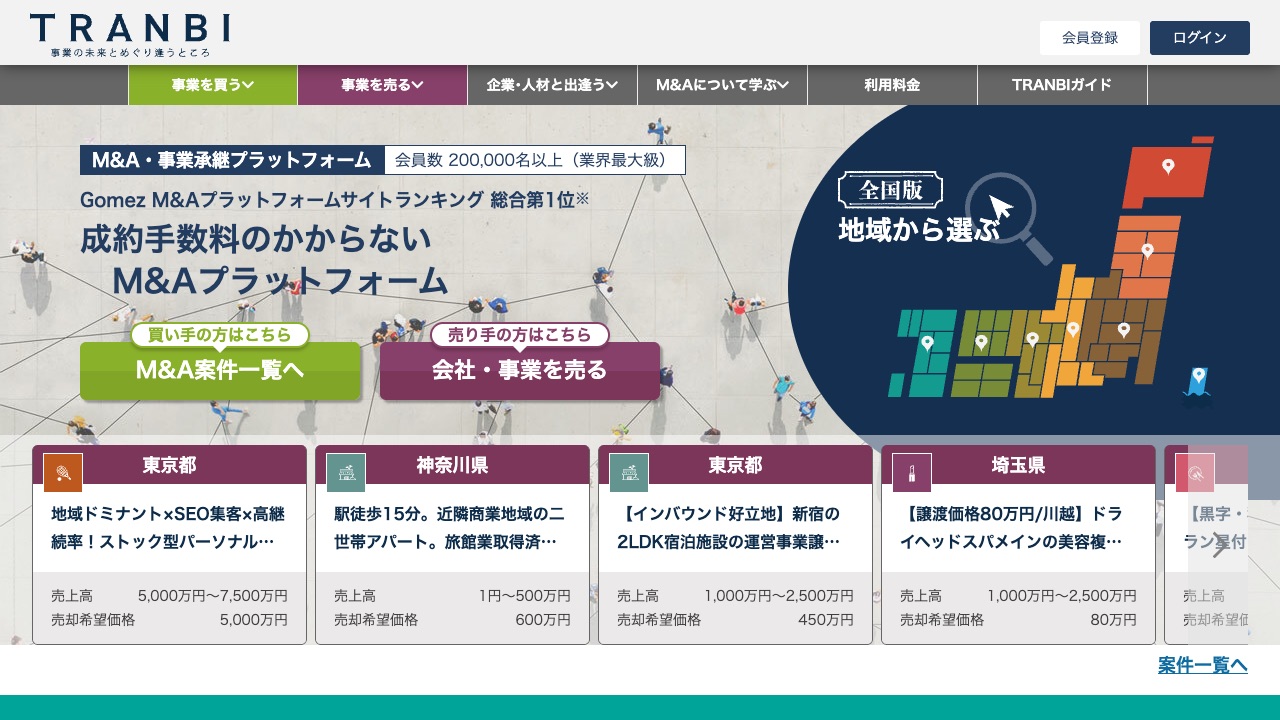Click the Hokkaido pin on the map
Image resolution: width=1280 pixels, height=720 pixels.
(1167, 166)
